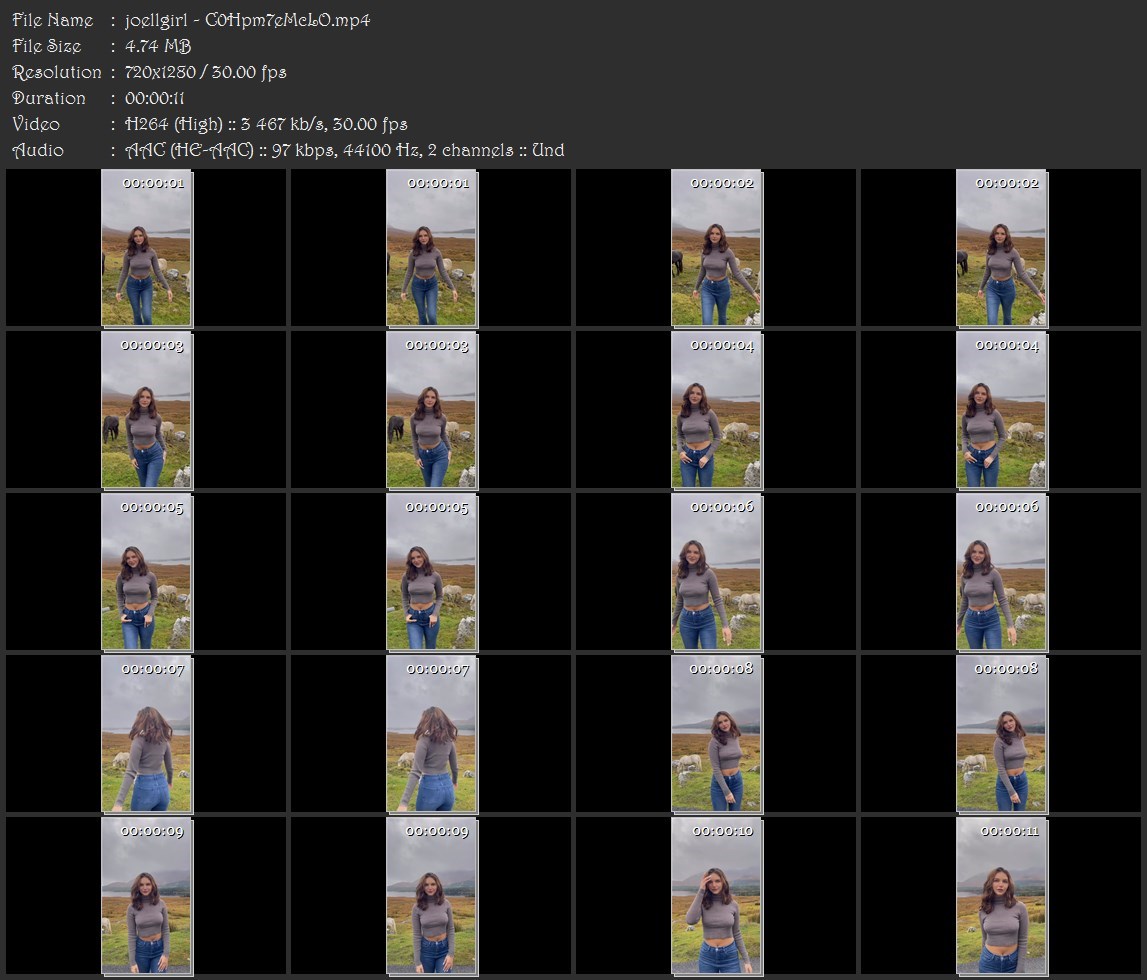
Task: Select the first thumbnail stamped 00:00:08
Action: pyautogui.click(x=717, y=734)
